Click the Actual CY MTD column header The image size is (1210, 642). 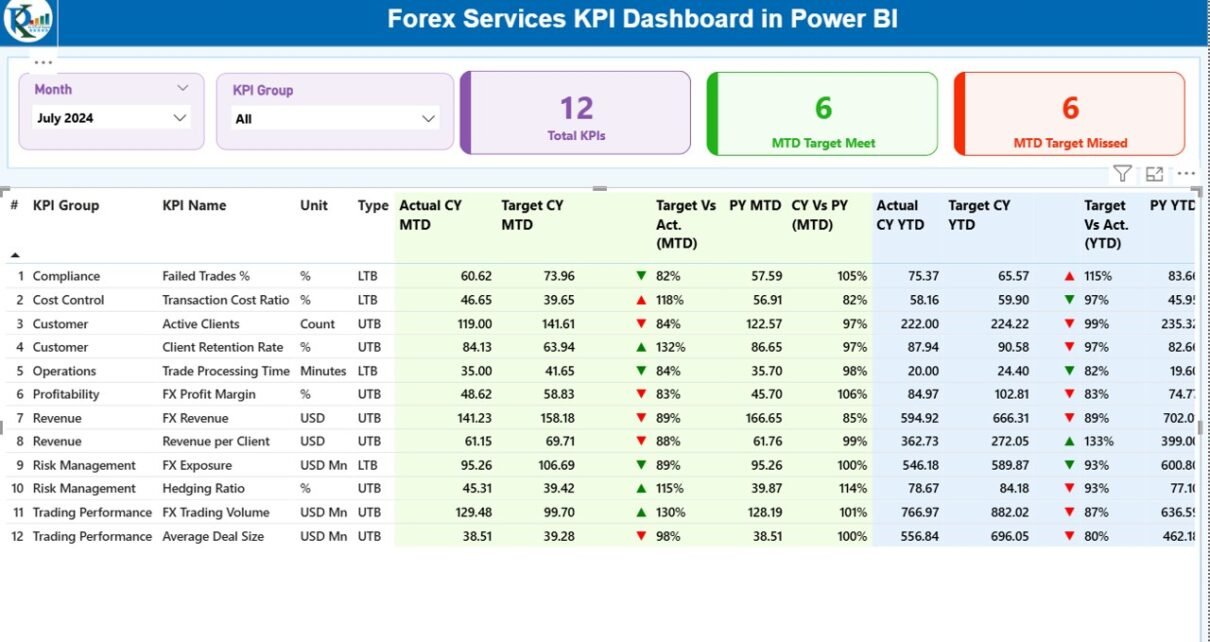pyautogui.click(x=431, y=215)
